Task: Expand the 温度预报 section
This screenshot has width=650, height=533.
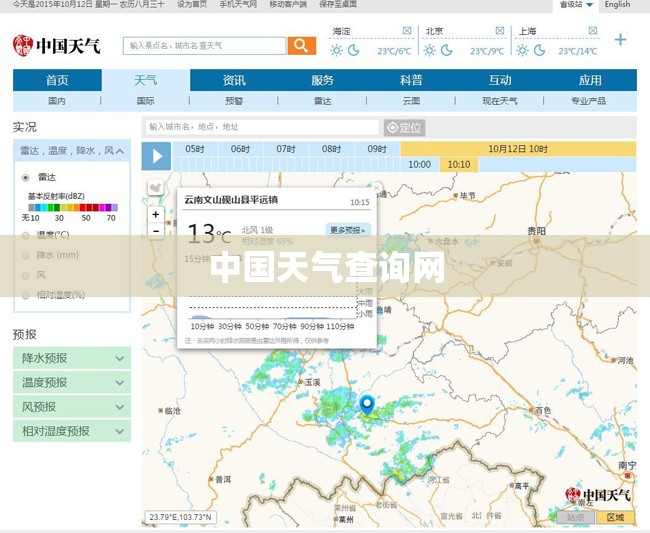Action: (x=72, y=383)
